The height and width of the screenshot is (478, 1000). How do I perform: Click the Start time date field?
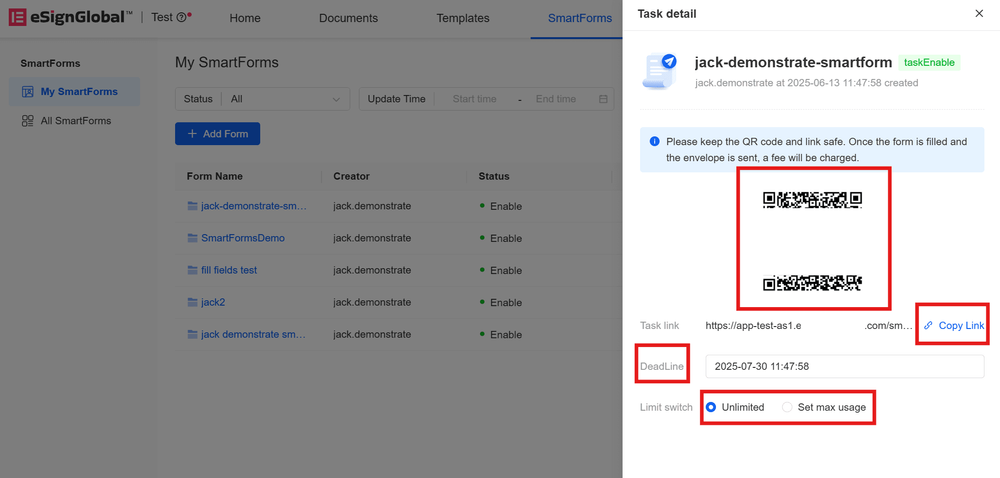(x=474, y=99)
